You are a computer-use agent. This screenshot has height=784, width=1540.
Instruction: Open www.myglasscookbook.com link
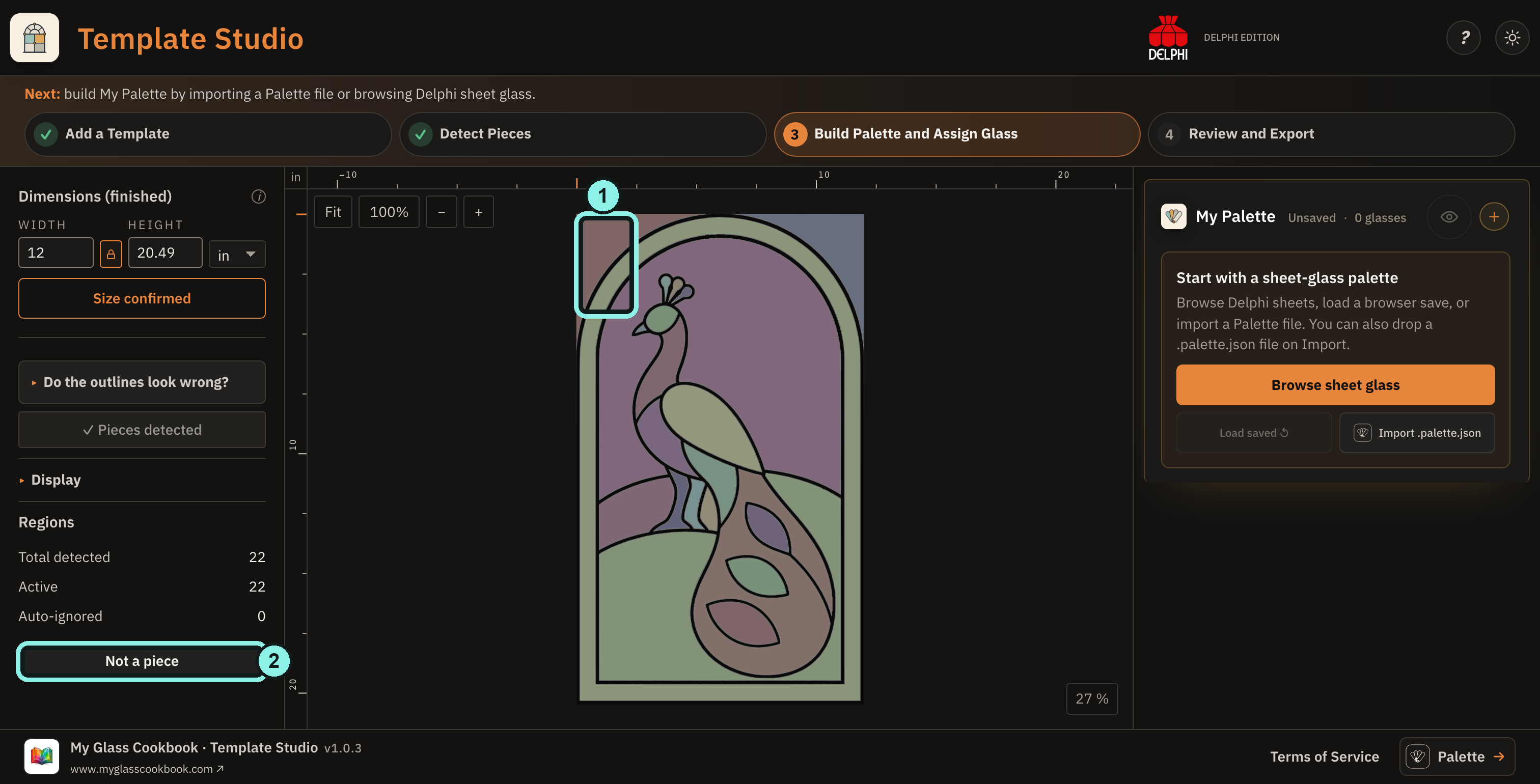(x=147, y=769)
